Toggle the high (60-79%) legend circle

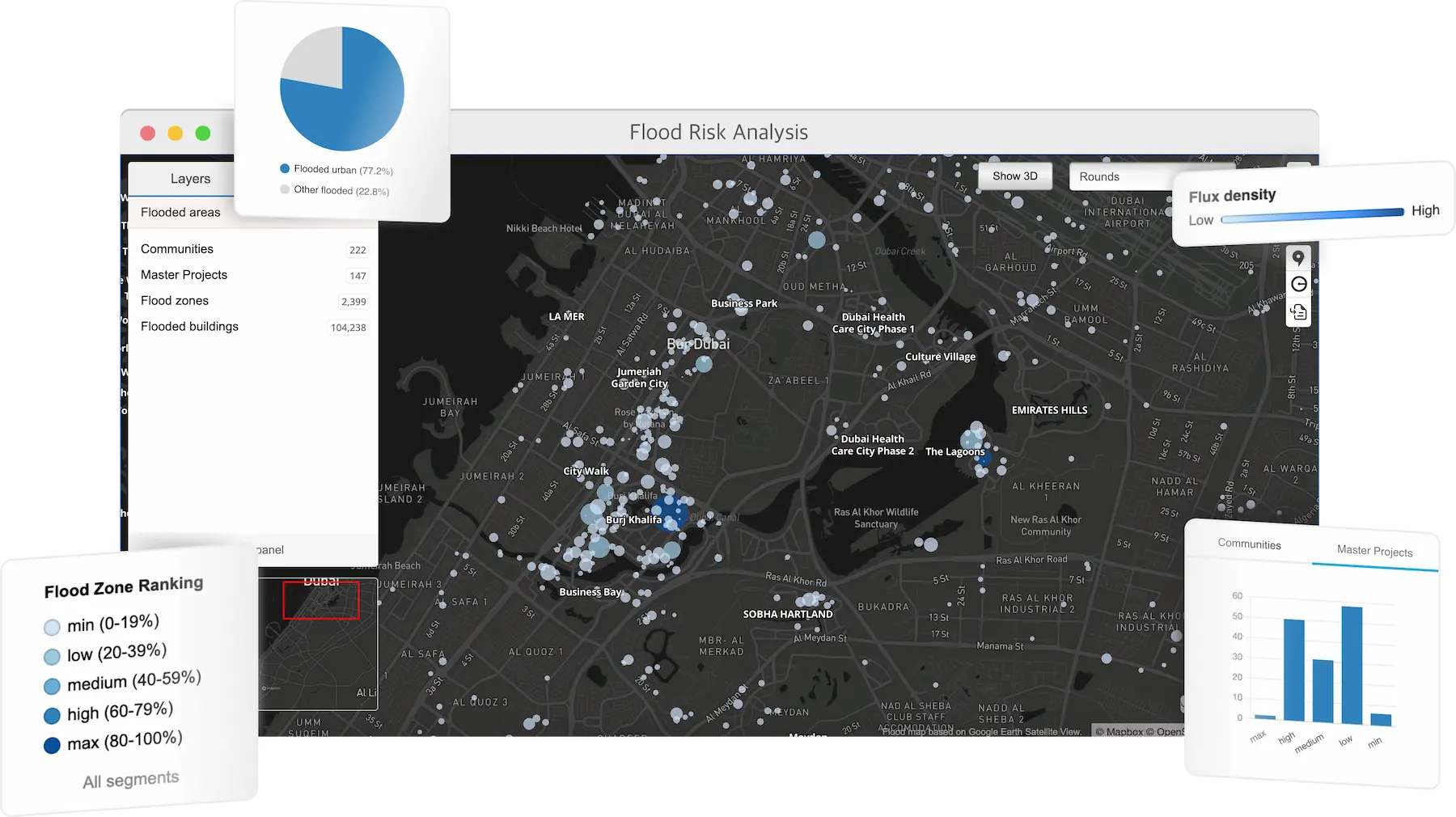click(x=52, y=715)
